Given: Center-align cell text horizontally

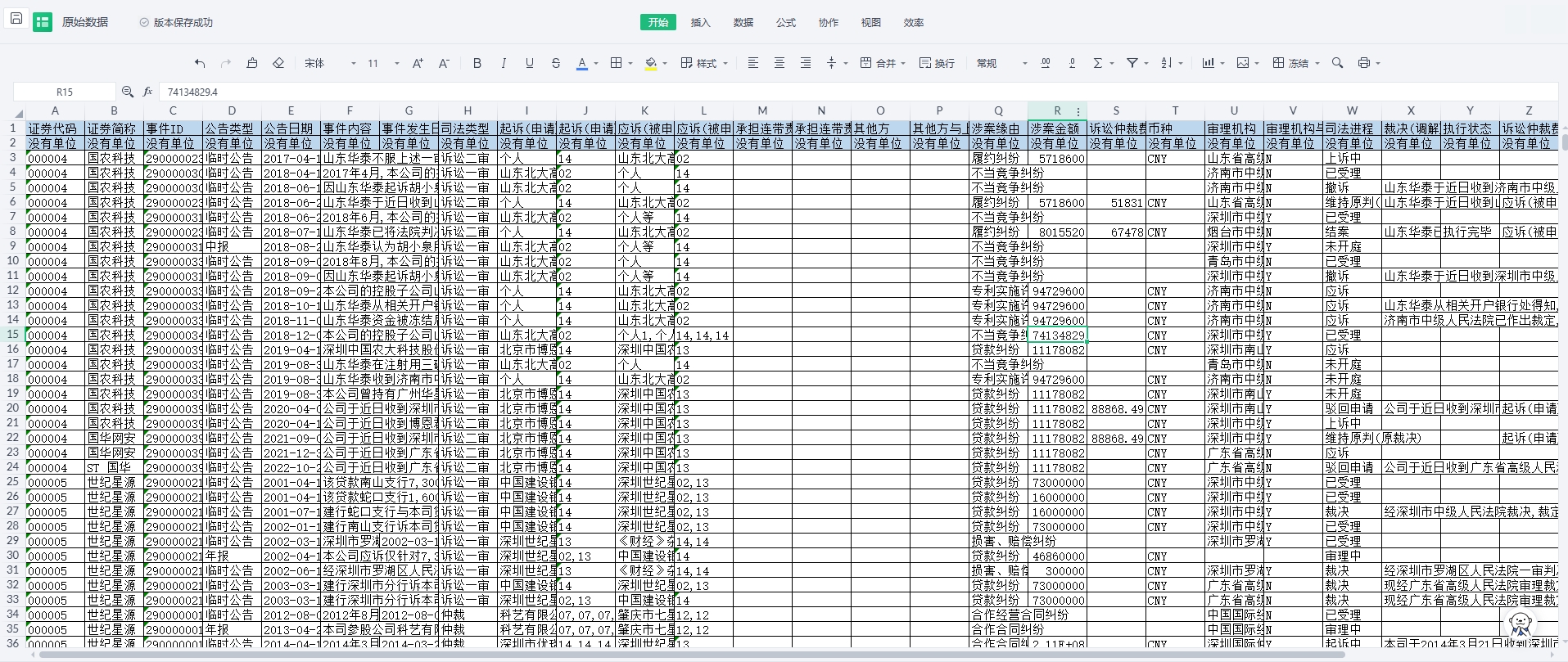Looking at the screenshot, I should (779, 63).
